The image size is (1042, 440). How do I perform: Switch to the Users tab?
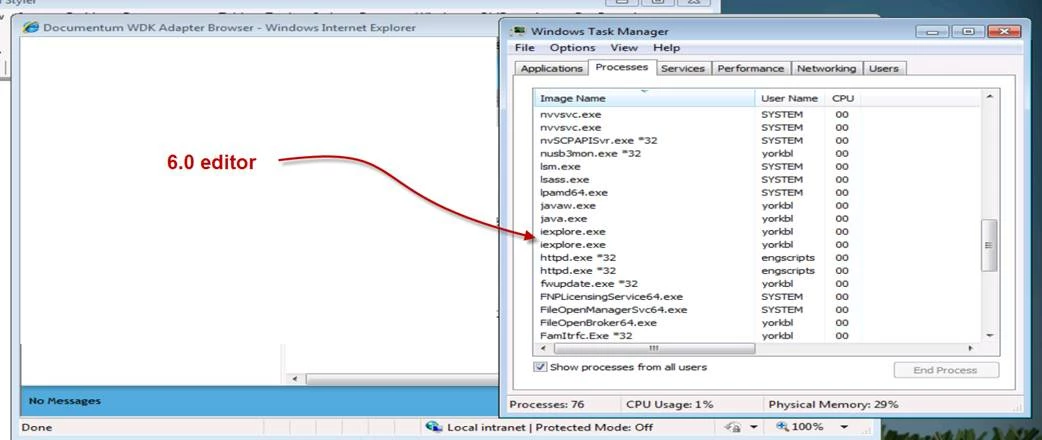(884, 68)
